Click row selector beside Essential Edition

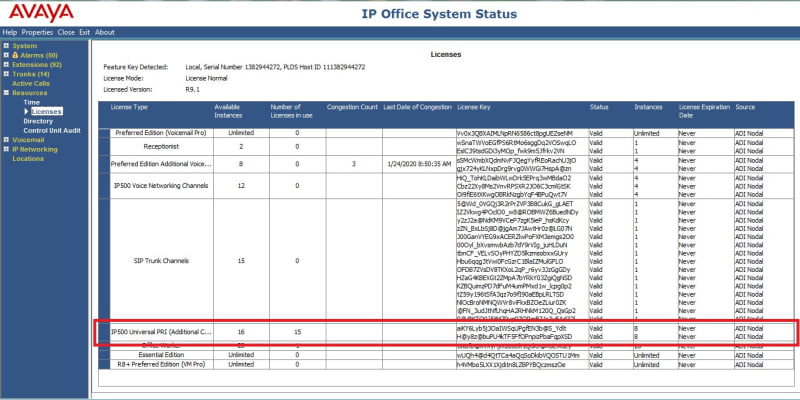point(105,355)
